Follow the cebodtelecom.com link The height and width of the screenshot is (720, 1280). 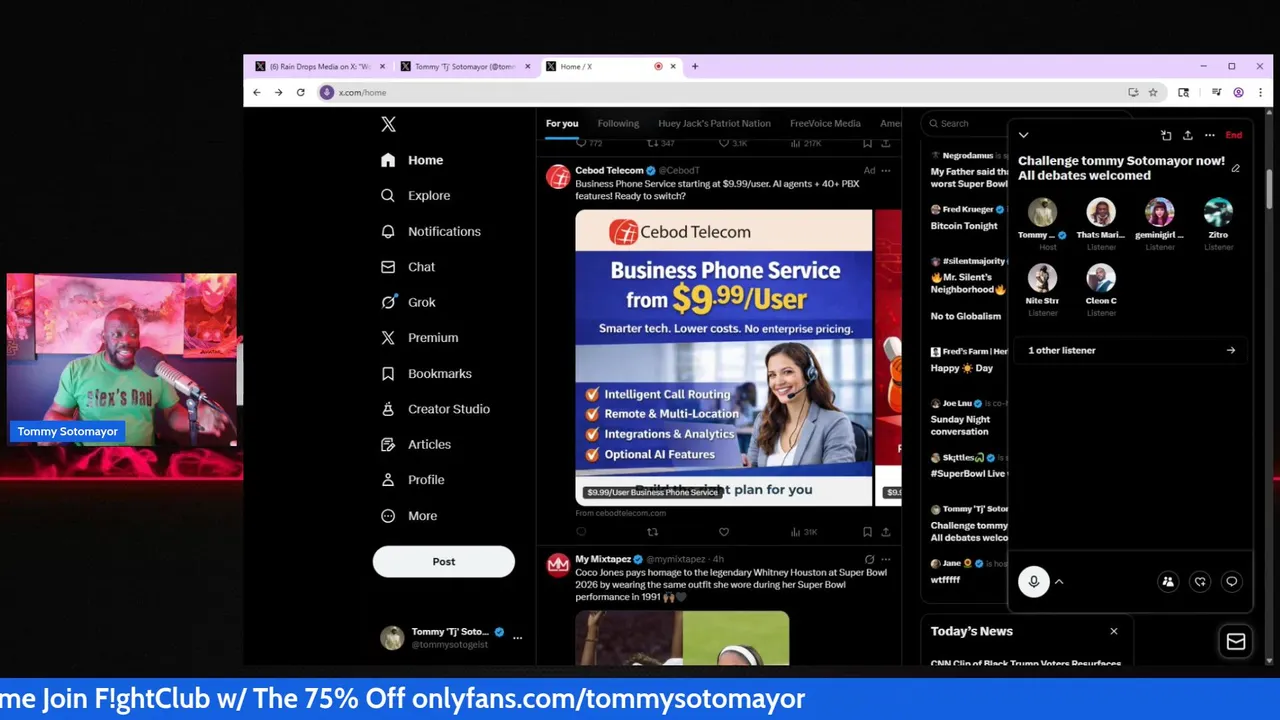tap(620, 513)
